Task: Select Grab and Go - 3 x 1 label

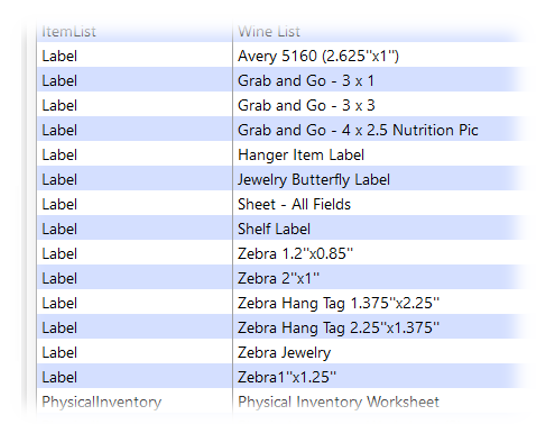Action: 283,80
